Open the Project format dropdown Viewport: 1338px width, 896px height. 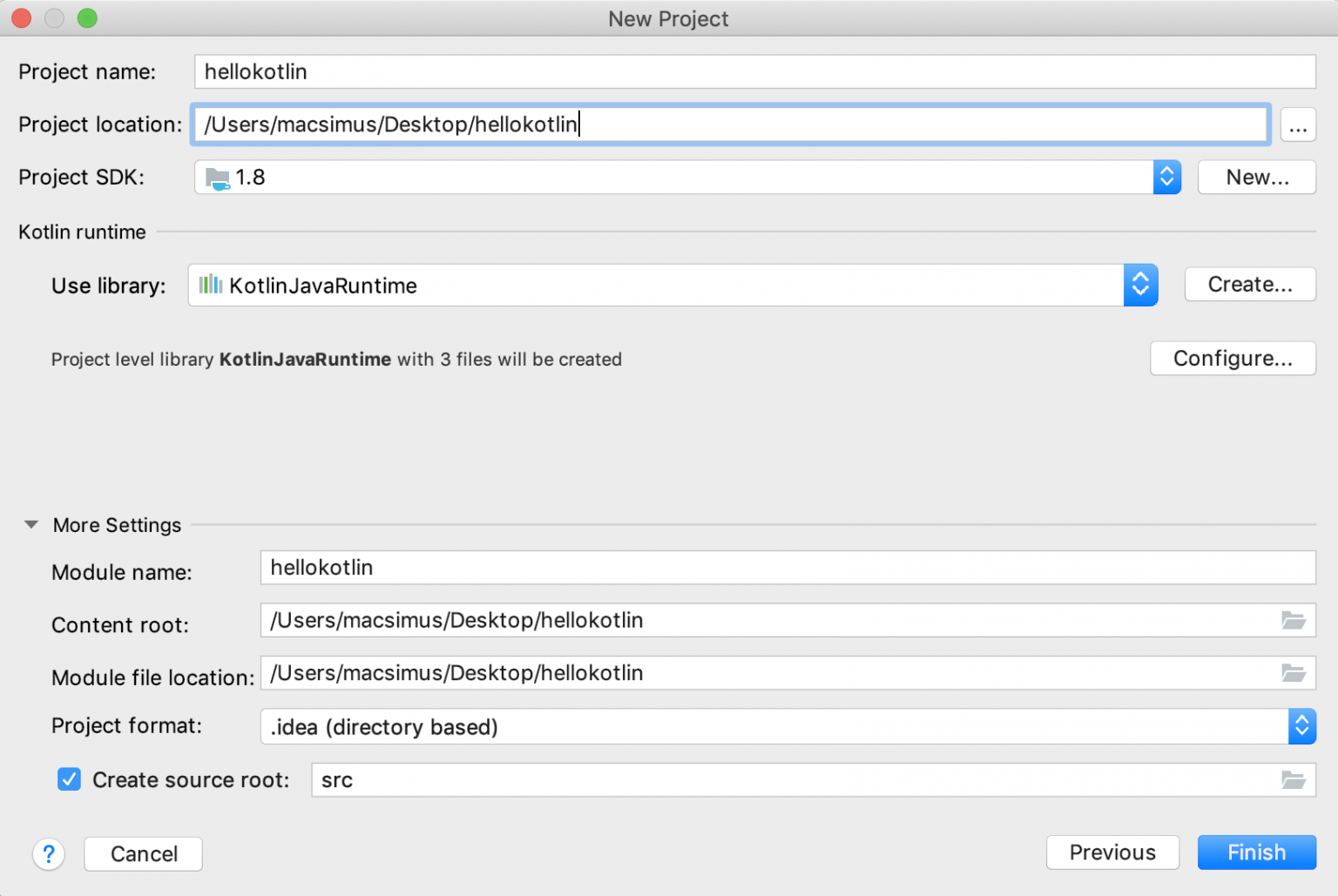click(x=1302, y=726)
